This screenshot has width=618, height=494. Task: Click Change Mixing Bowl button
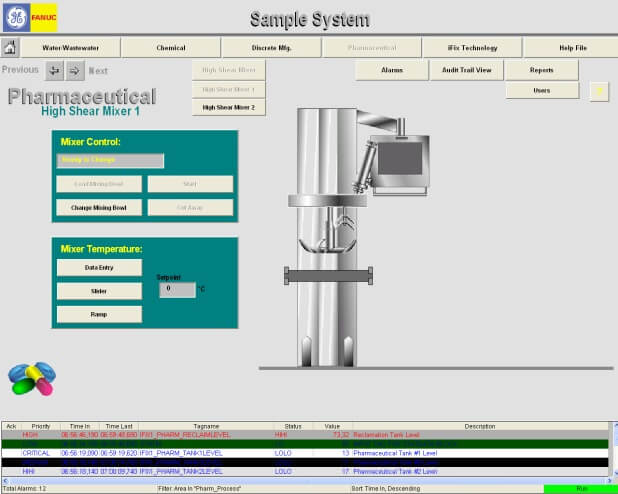pos(99,207)
